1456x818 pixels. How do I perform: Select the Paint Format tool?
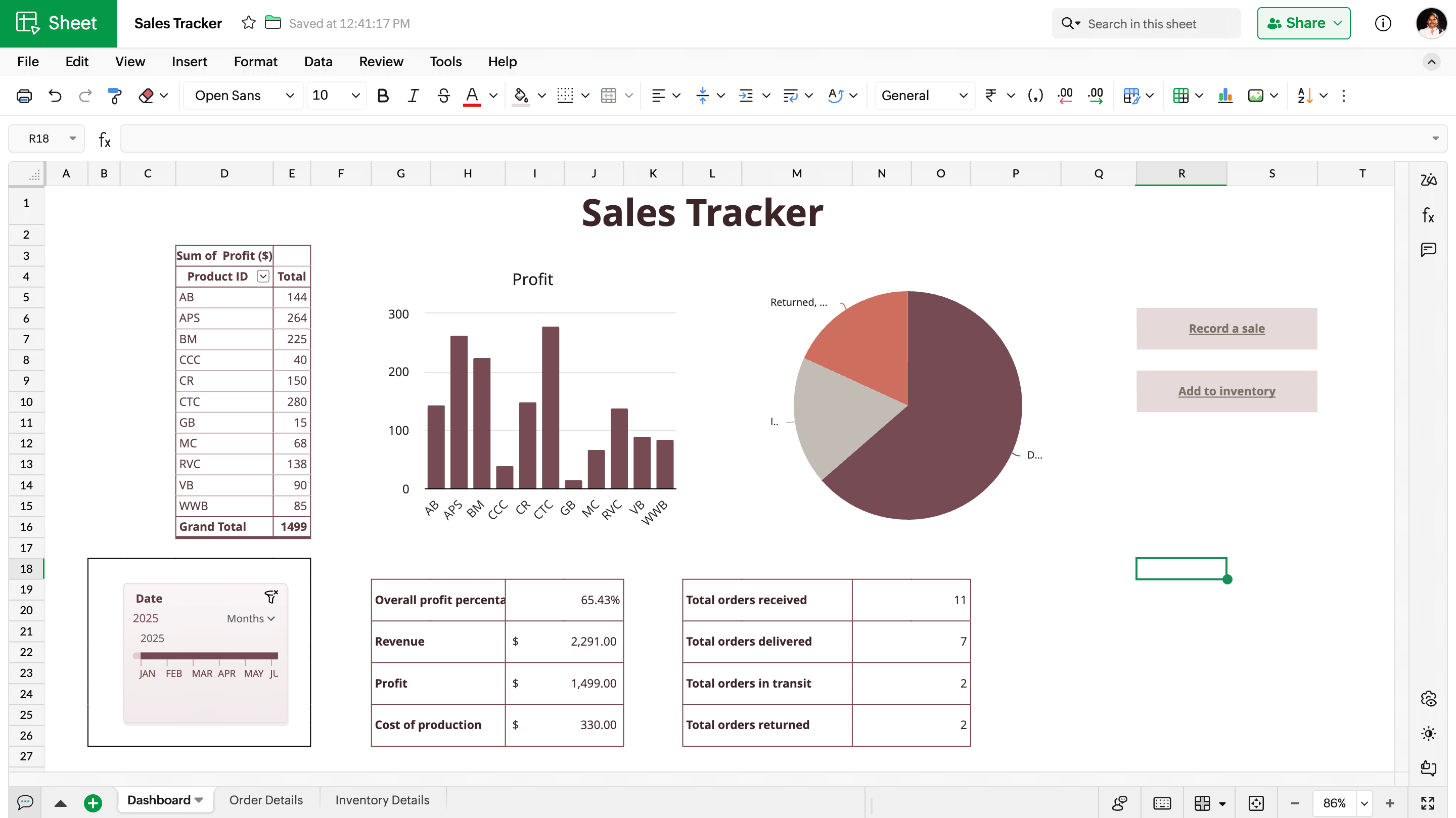click(115, 96)
